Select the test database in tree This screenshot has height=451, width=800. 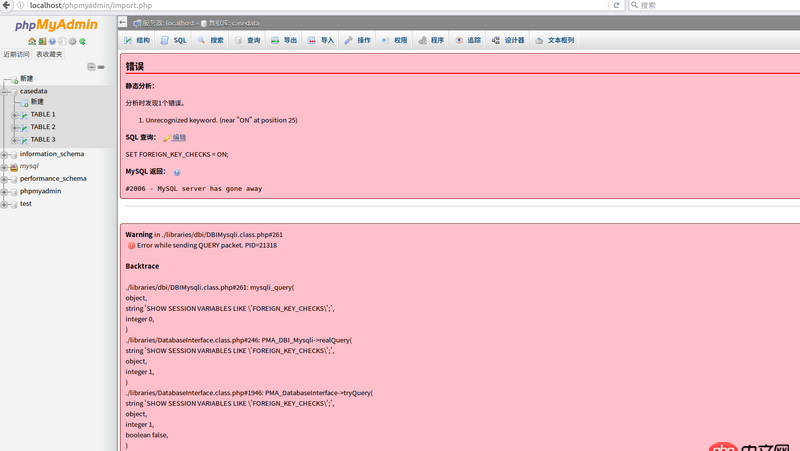(x=26, y=204)
